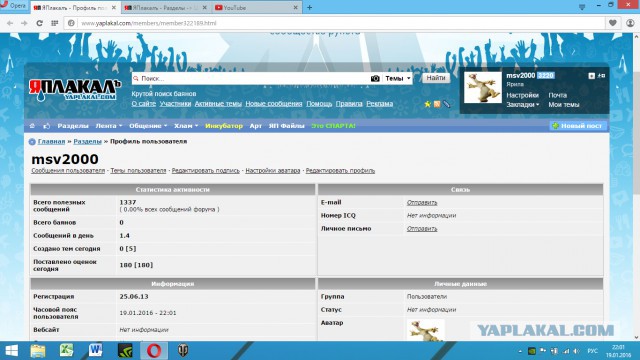
Task: Go back with the browser back arrow
Action: pos(10,23)
